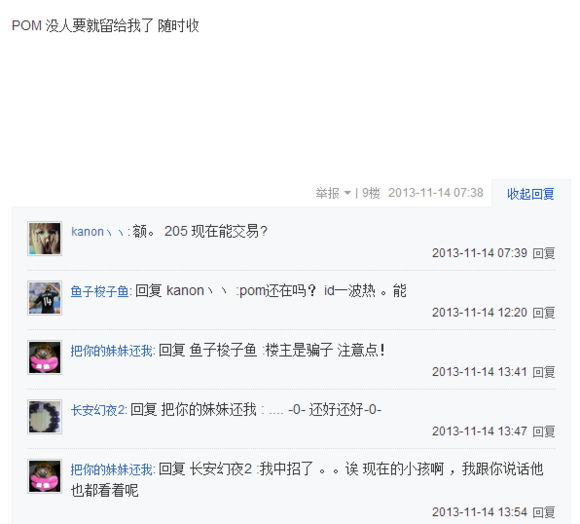The height and width of the screenshot is (524, 580).
Task: Click the post text 'POM 没人要就留给我了'
Action: point(82,26)
